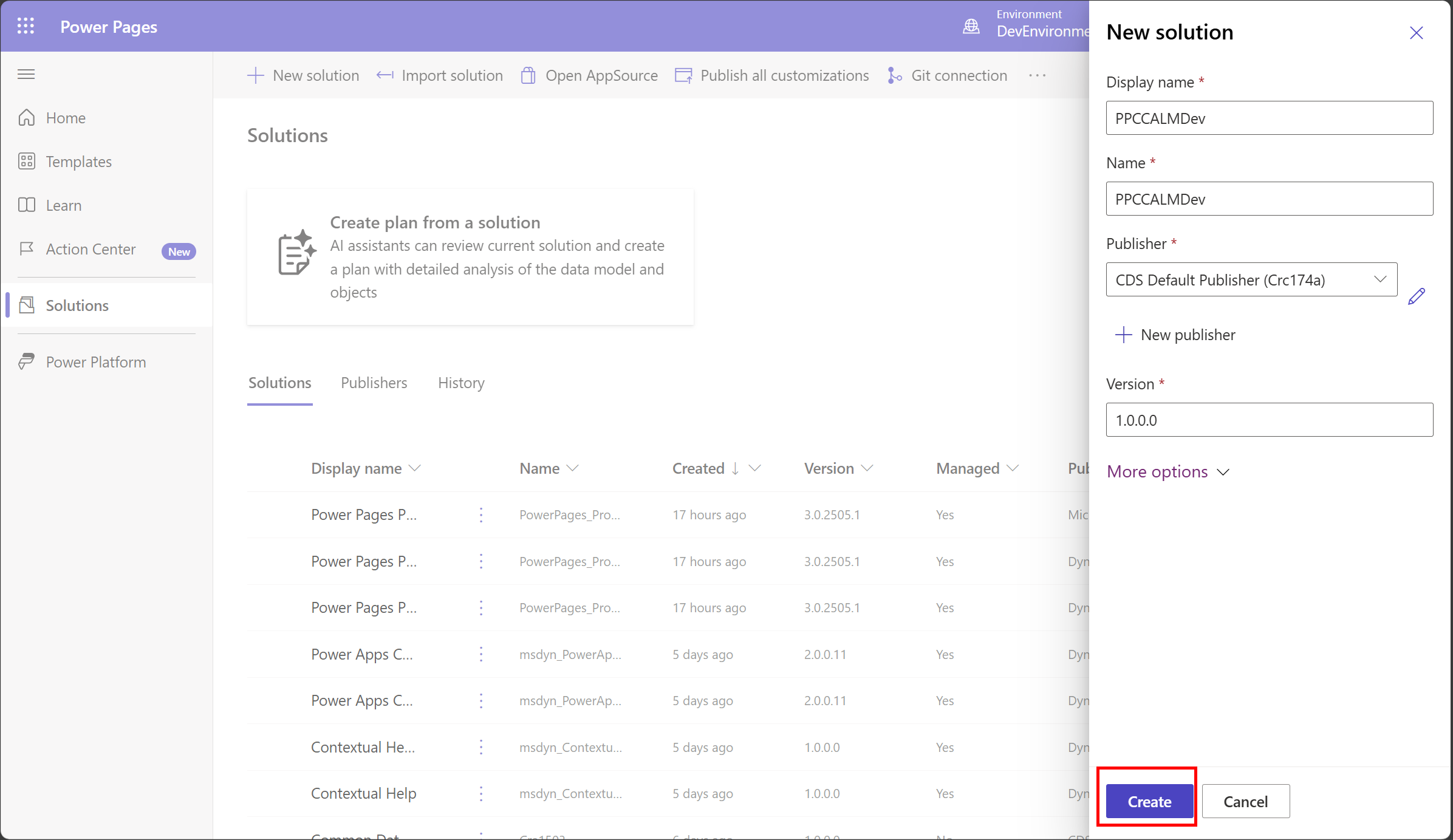
Task: Click the pencil icon to edit publisher
Action: tap(1416, 296)
